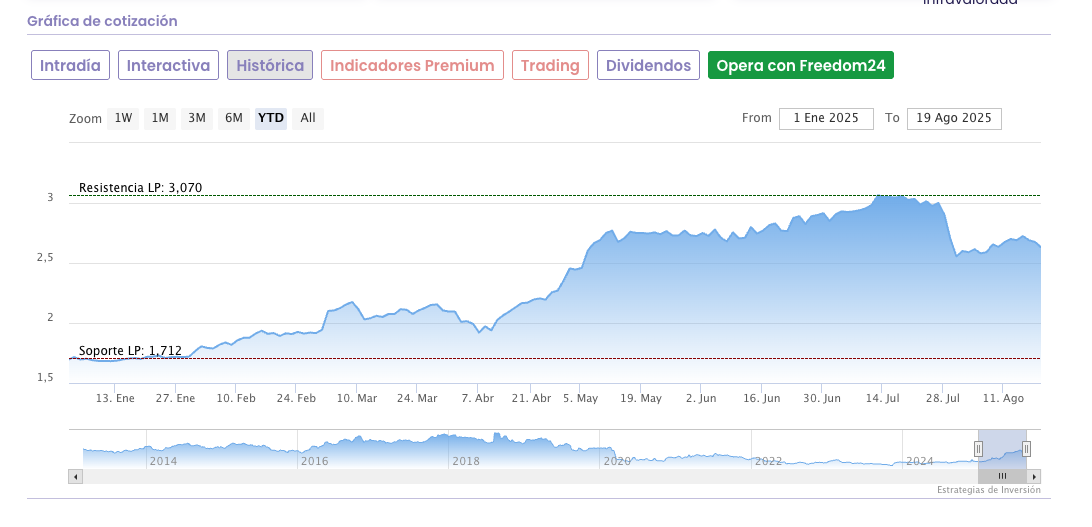Screen dimensions: 1092x527
Task: Click the navigator scrollbar right arrow
Action: tap(1035, 477)
